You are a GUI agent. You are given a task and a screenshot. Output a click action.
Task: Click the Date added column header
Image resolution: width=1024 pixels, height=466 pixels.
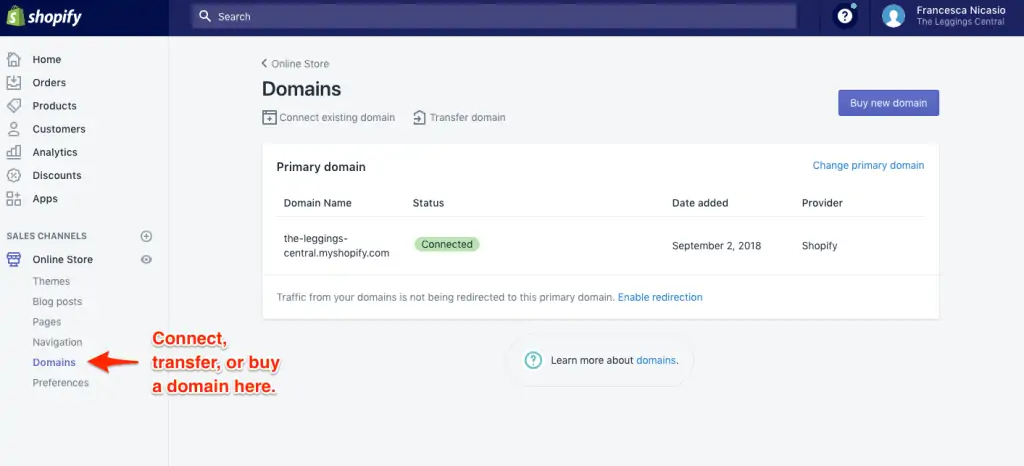(700, 203)
